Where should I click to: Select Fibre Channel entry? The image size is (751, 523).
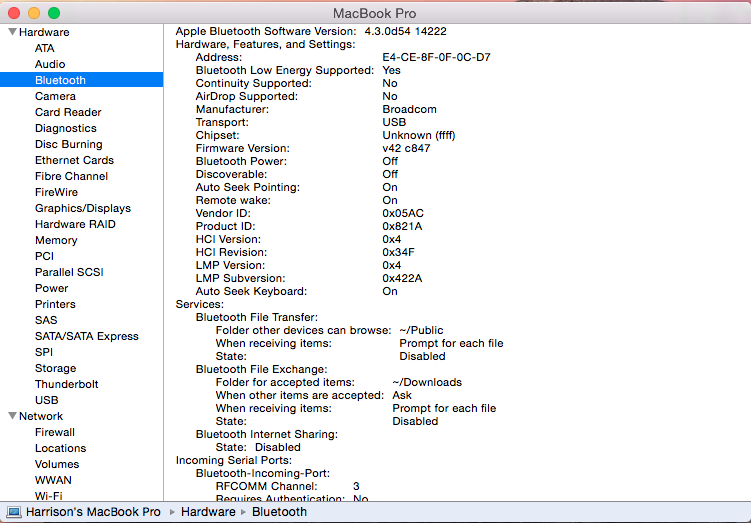[71, 176]
